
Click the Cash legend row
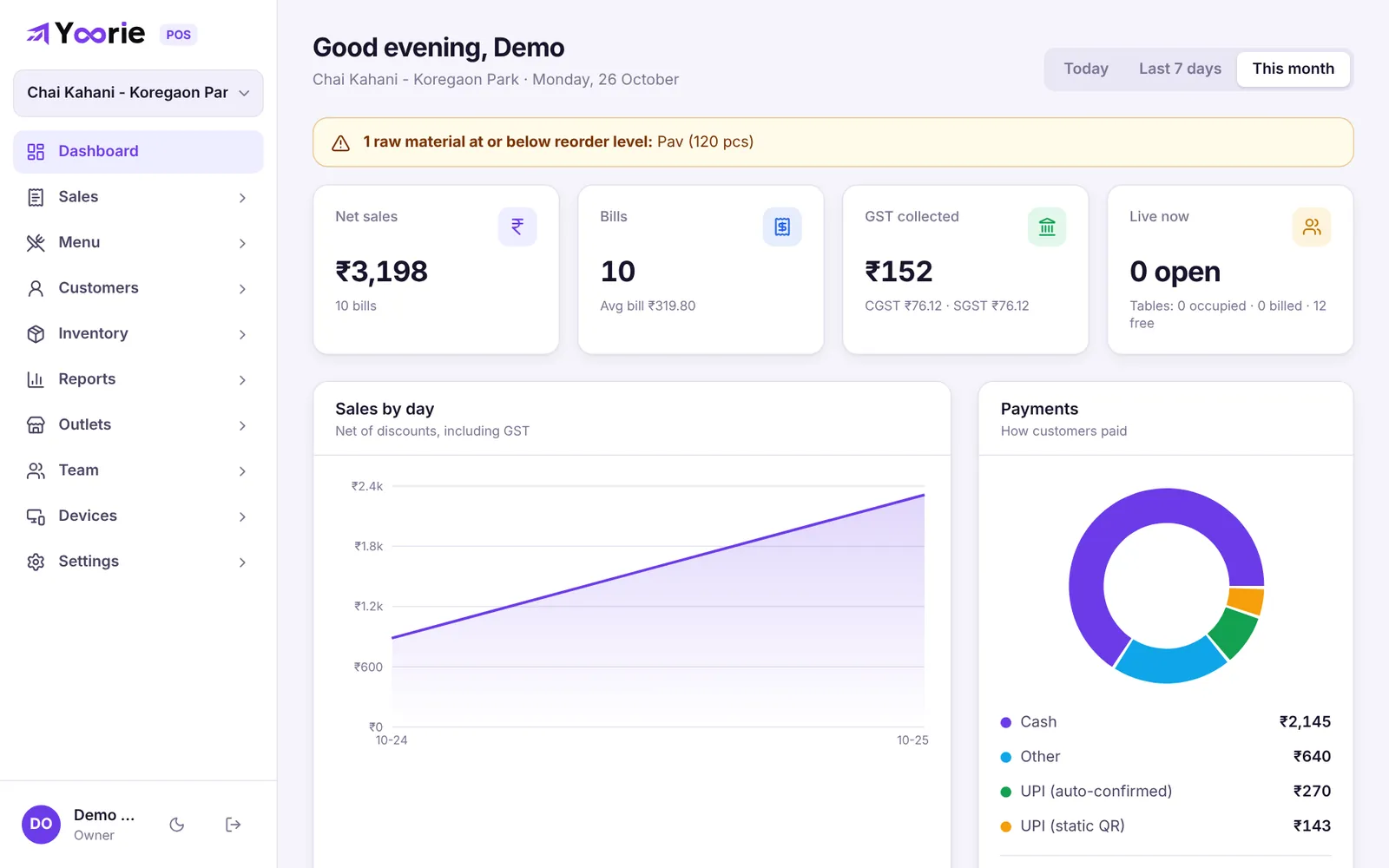[x=1165, y=722]
